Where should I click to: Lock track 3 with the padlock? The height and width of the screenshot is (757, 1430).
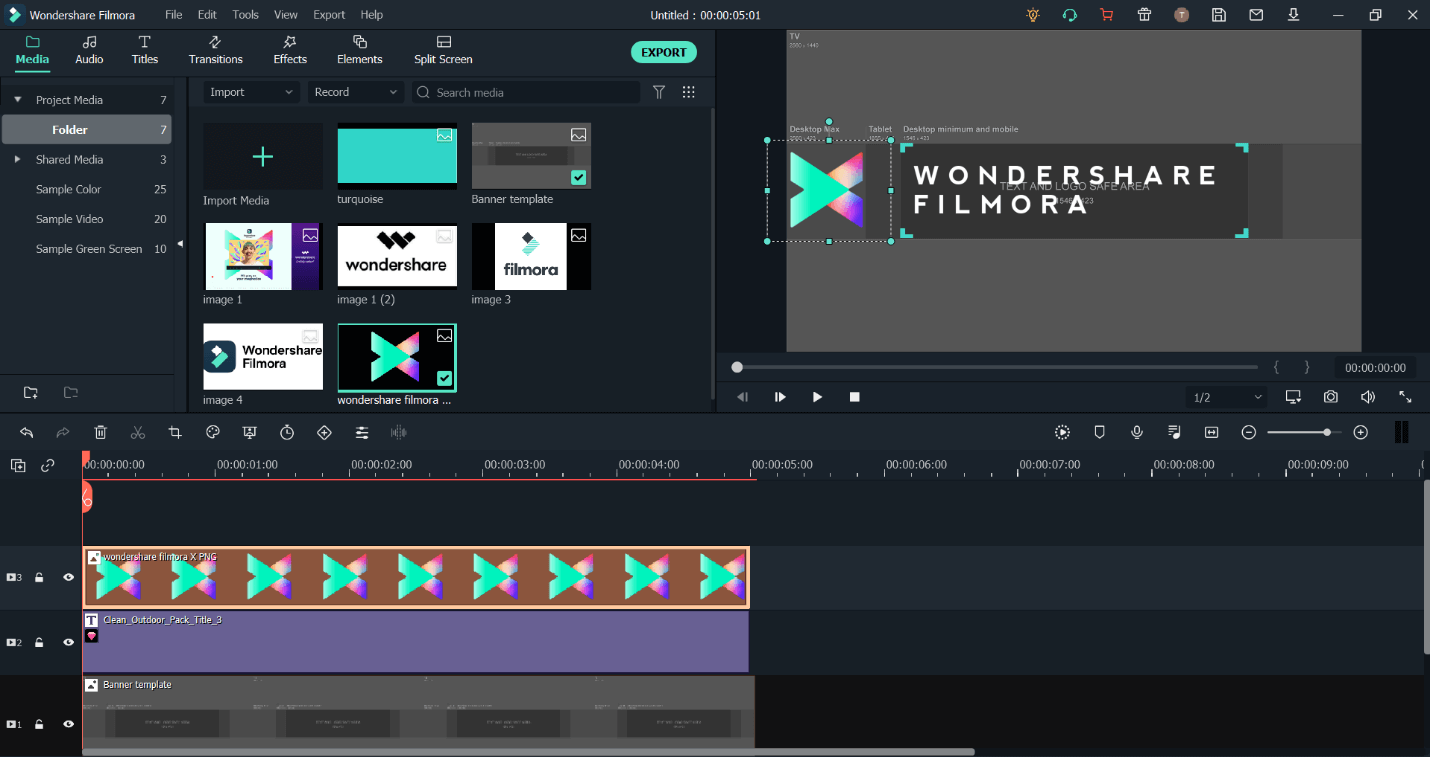(39, 577)
